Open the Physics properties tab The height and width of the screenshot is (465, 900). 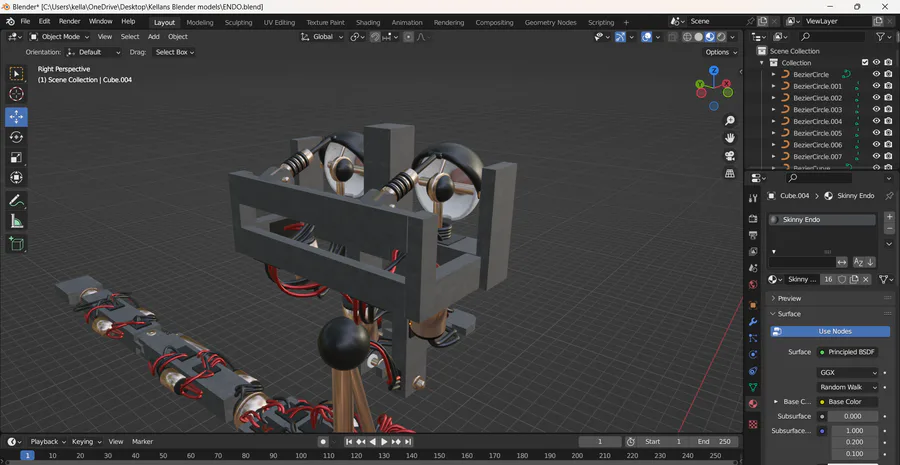(x=753, y=354)
